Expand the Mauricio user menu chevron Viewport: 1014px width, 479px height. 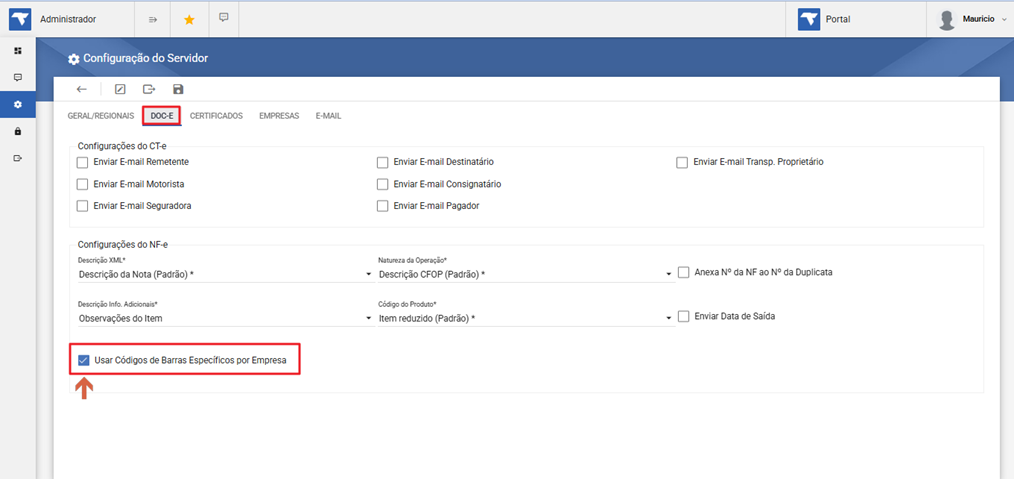click(1004, 20)
